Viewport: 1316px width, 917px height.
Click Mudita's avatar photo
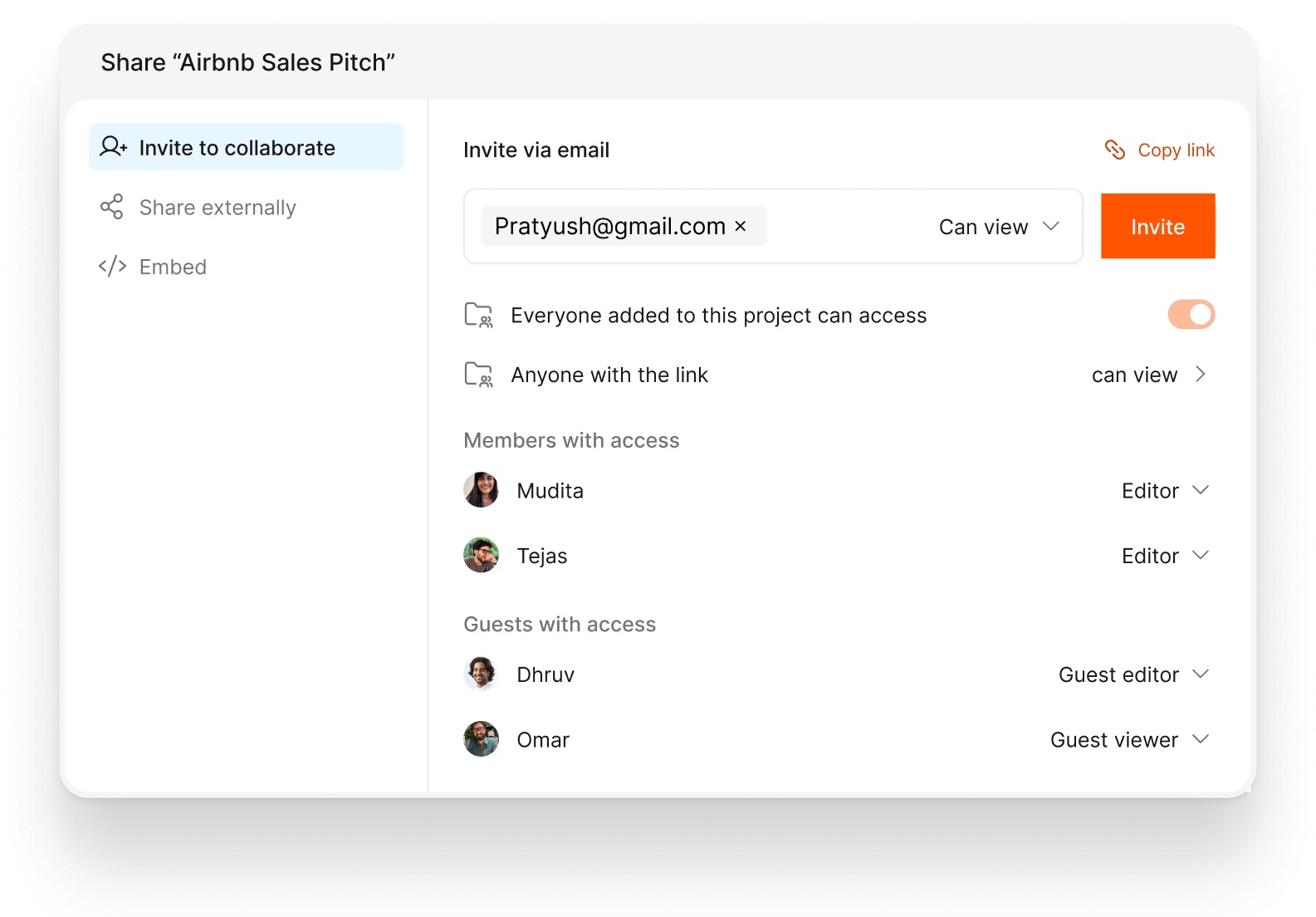pos(481,490)
